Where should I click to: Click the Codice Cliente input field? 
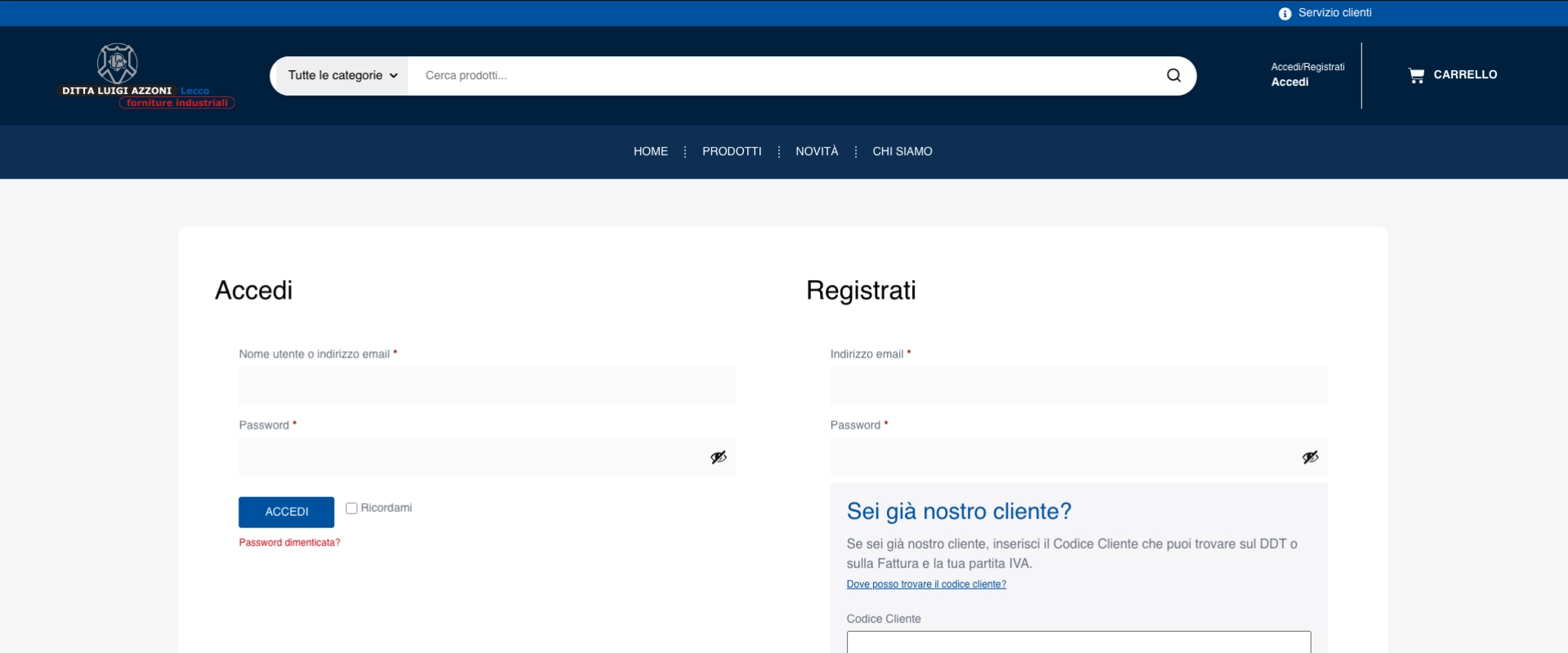[x=1079, y=642]
